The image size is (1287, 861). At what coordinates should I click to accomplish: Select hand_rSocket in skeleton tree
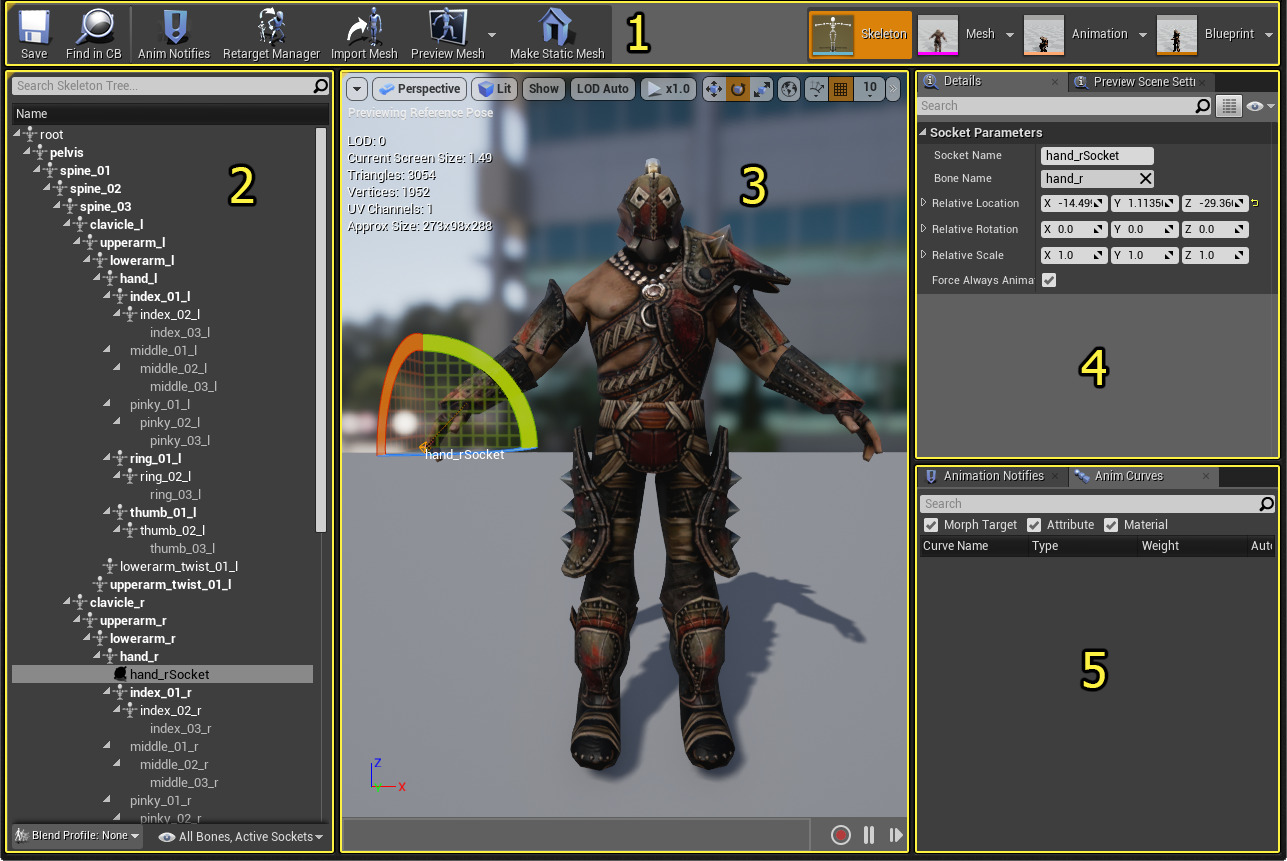click(x=169, y=675)
